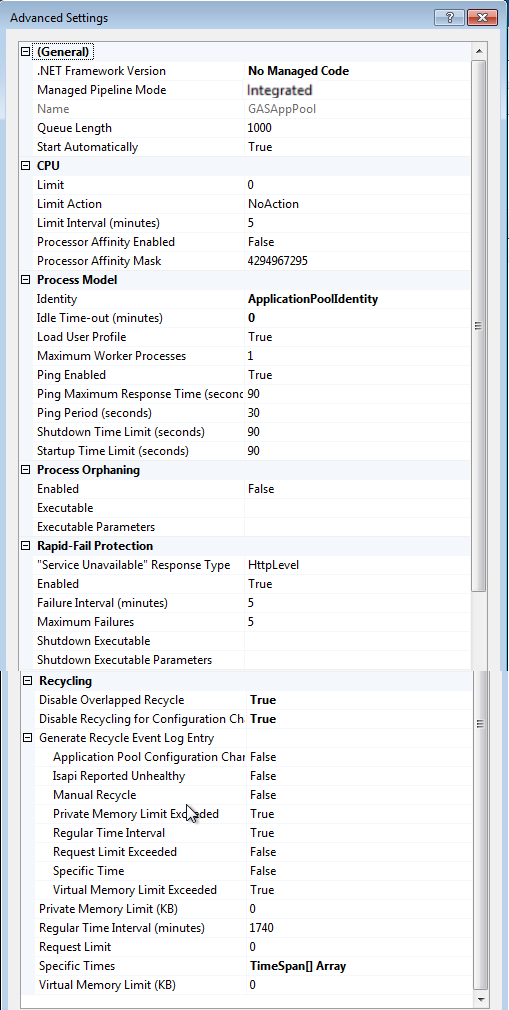Select Failure Interval (minutes) property

tap(102, 603)
